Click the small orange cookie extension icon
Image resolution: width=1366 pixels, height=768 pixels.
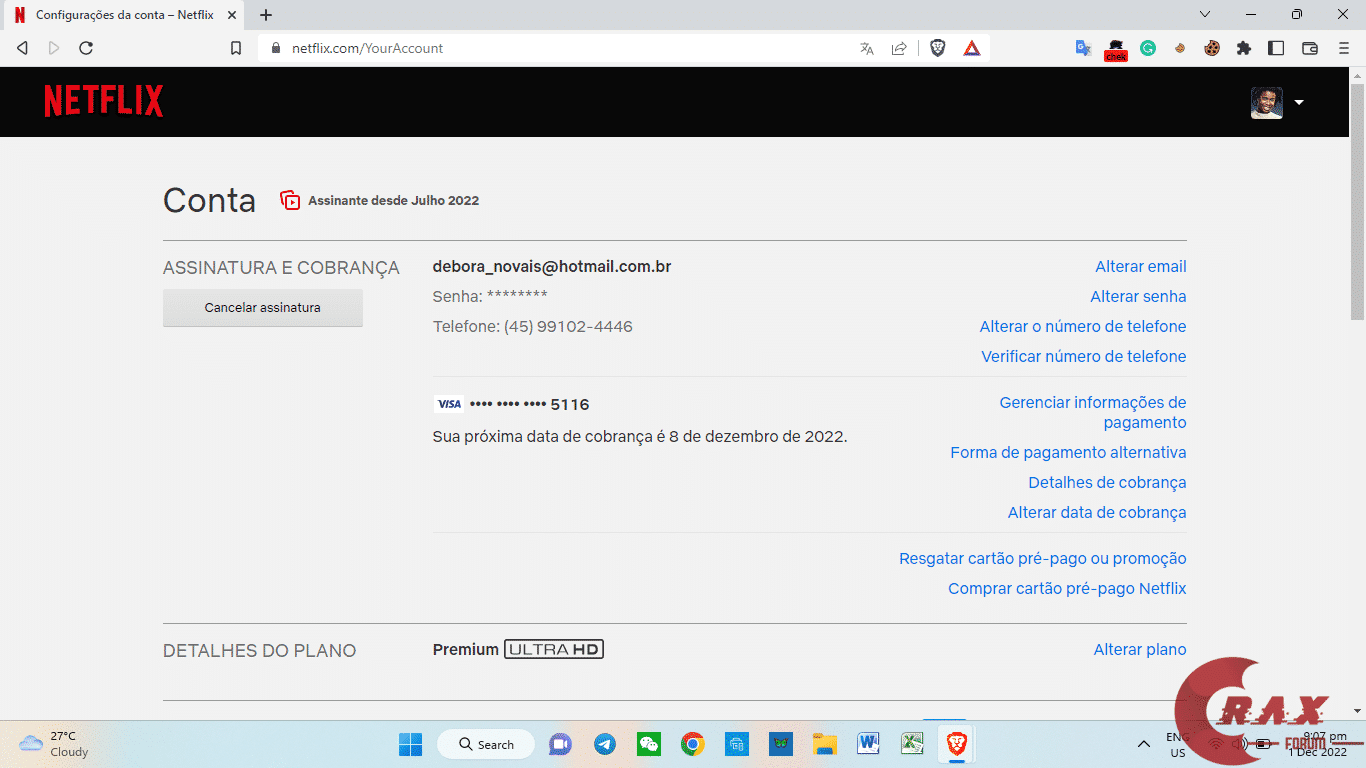(x=1180, y=48)
